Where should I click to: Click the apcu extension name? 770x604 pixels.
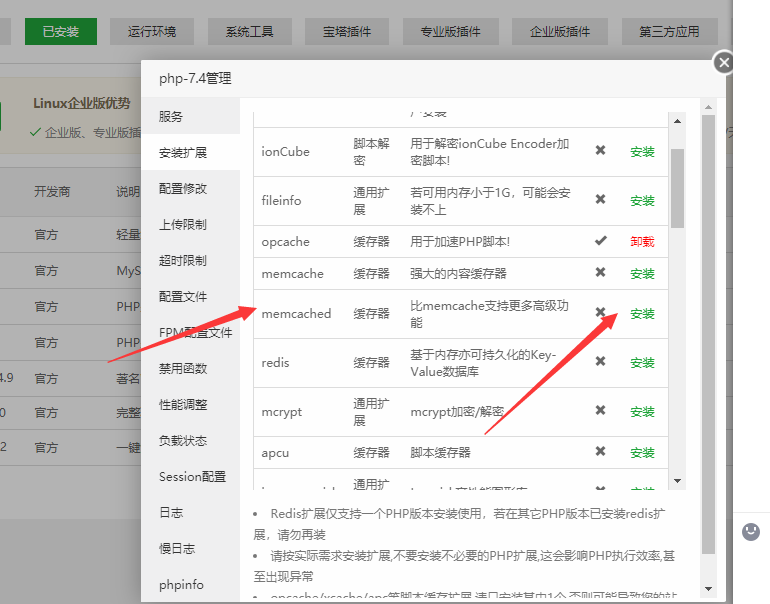[x=275, y=453]
